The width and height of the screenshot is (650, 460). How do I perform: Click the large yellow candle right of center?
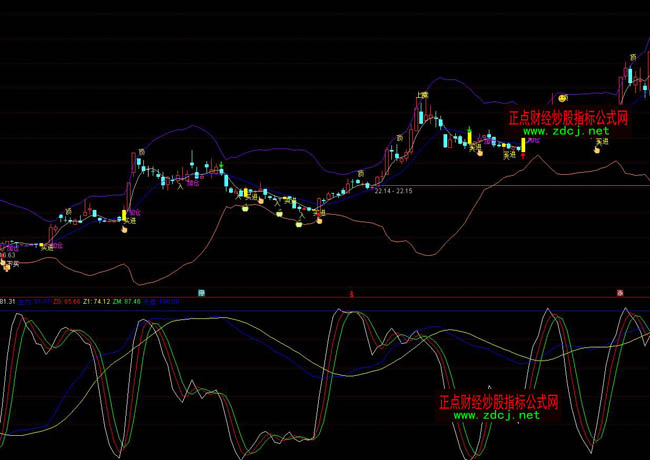[522, 143]
